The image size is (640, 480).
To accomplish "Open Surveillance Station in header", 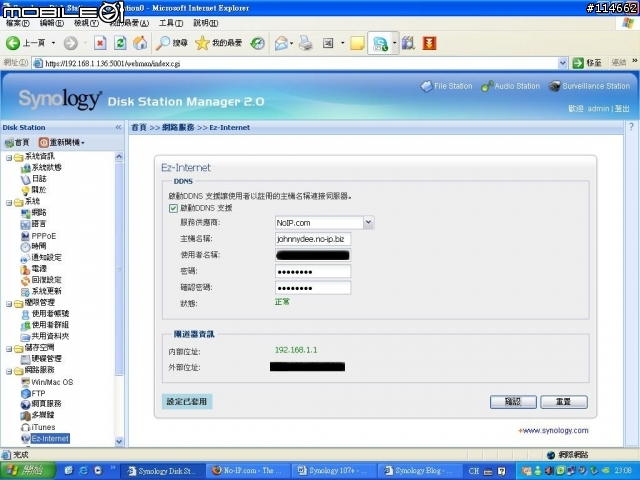I will 589,86.
